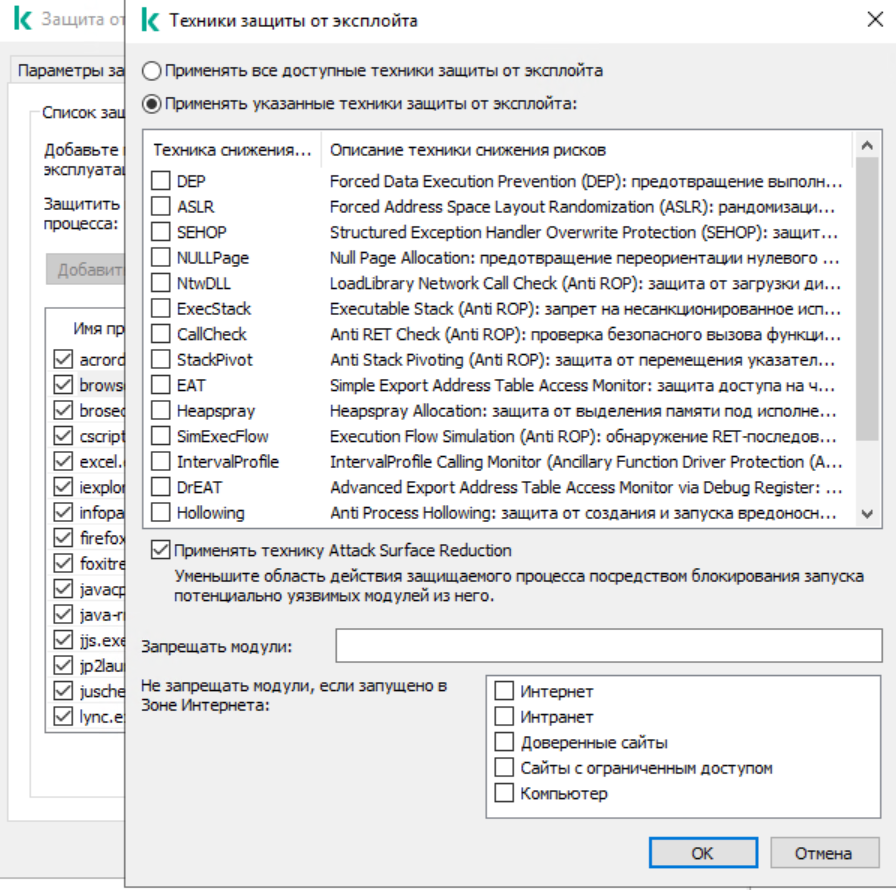The image size is (896, 890).
Task: Enable the EAT technique checkbox
Action: click(161, 385)
